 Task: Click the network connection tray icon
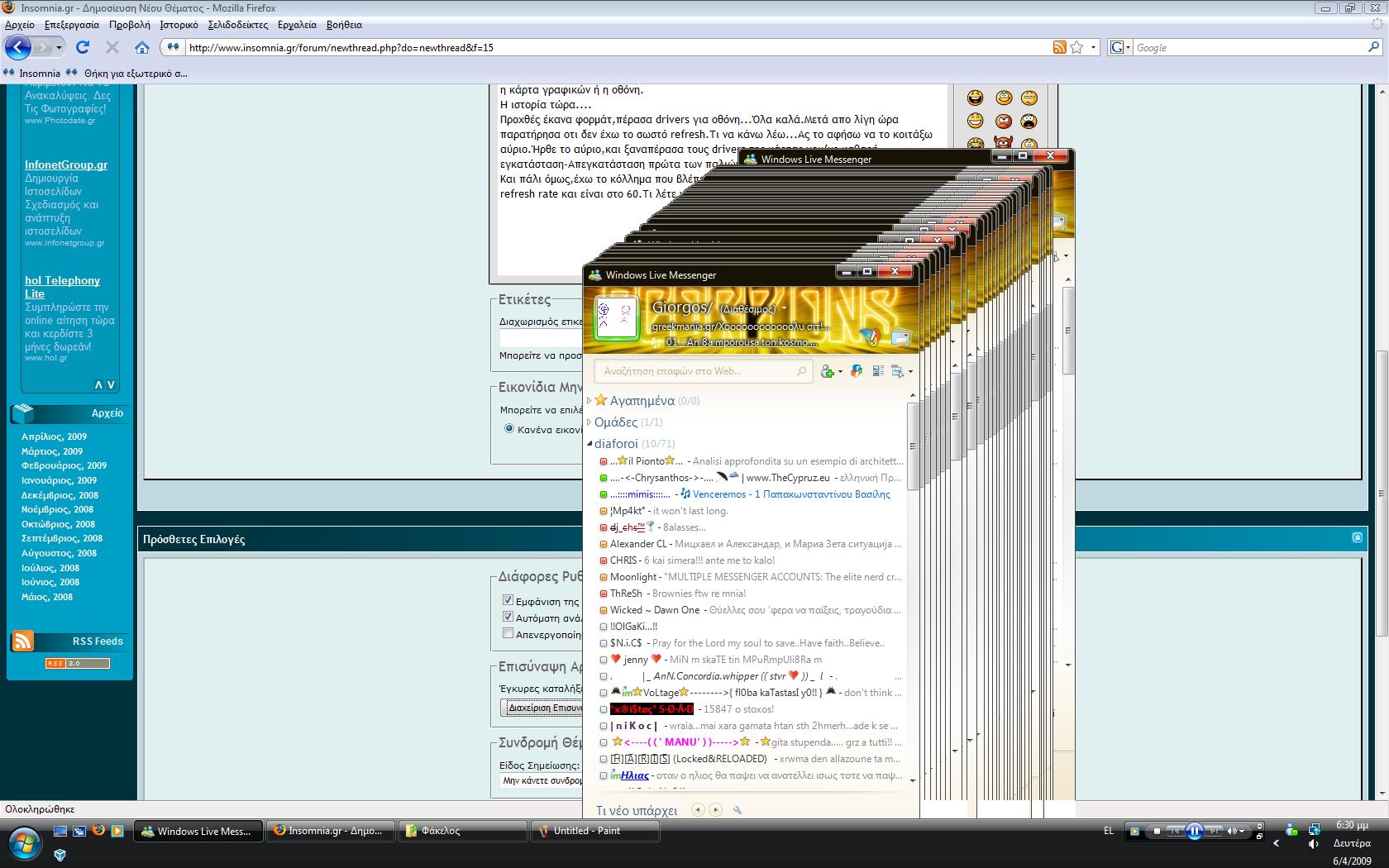coord(1314,828)
